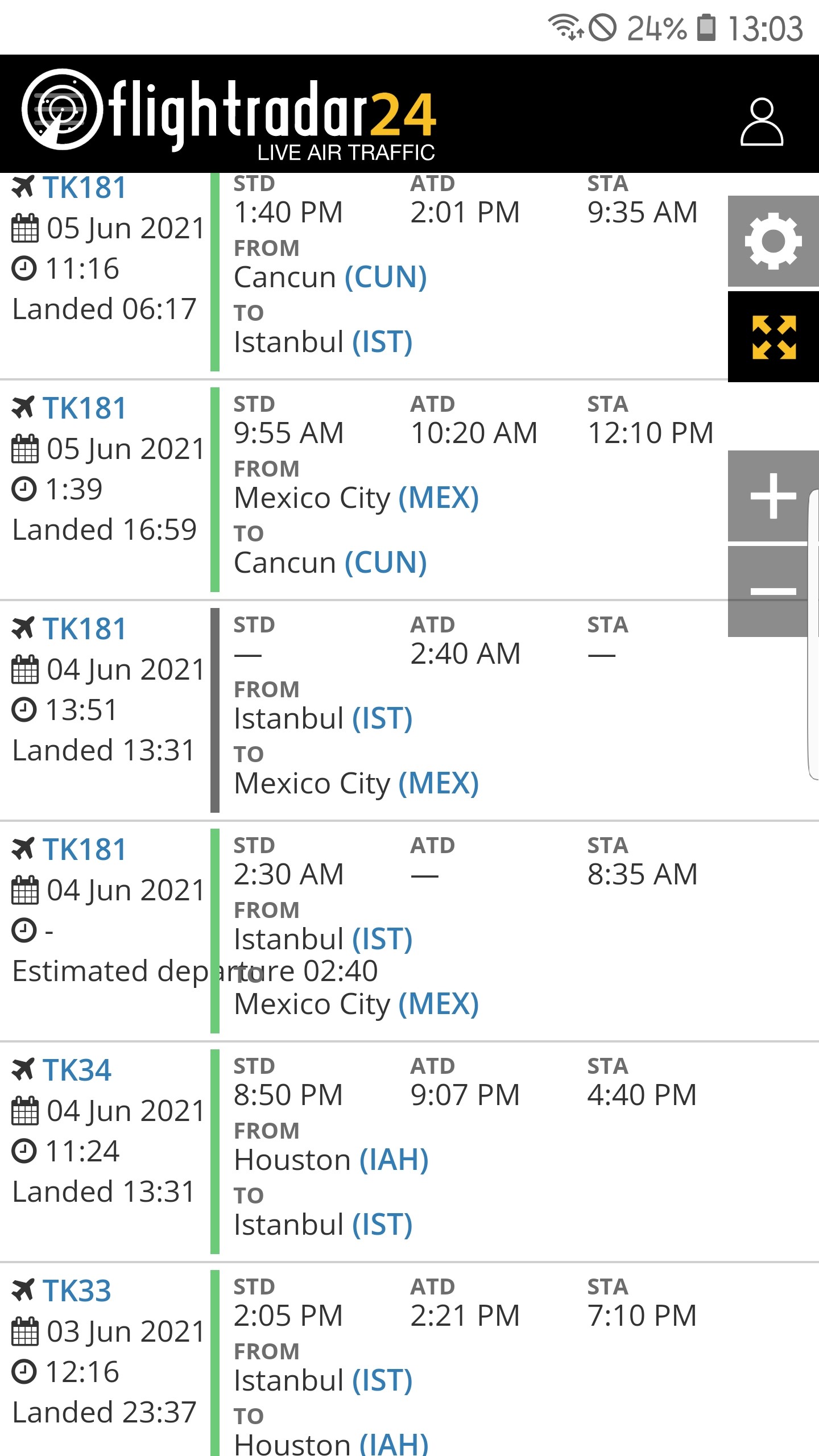This screenshot has width=819, height=1456.
Task: Open map settings gear icon
Action: (x=773, y=241)
